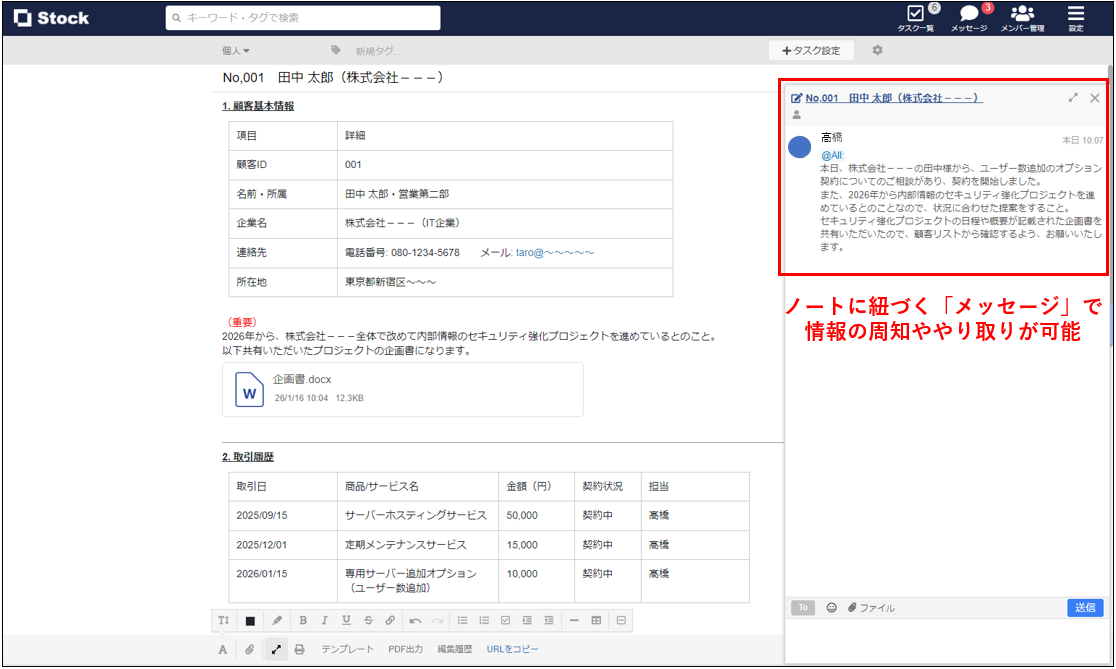Open タスク一覧 with six pending tasks
Viewport: 1116px width, 669px height.
pos(917,17)
